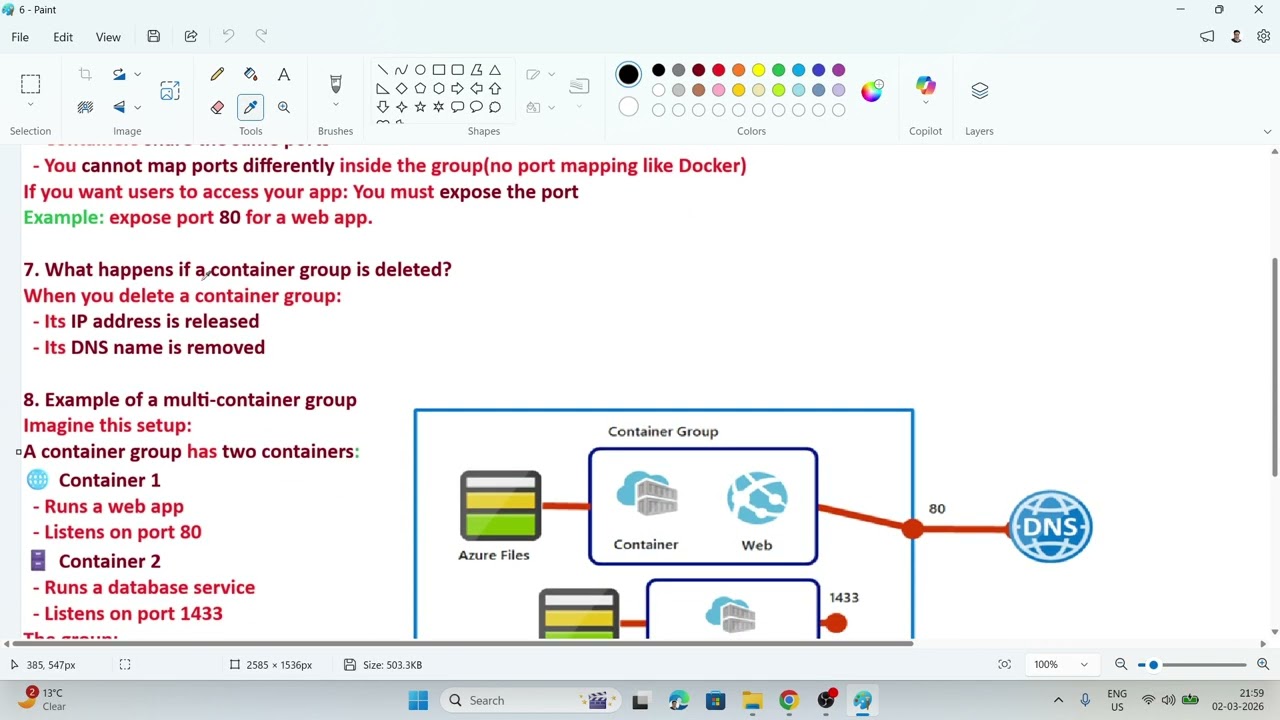Select the Eraser tool
Screen dimensions: 1280x720
tap(217, 107)
